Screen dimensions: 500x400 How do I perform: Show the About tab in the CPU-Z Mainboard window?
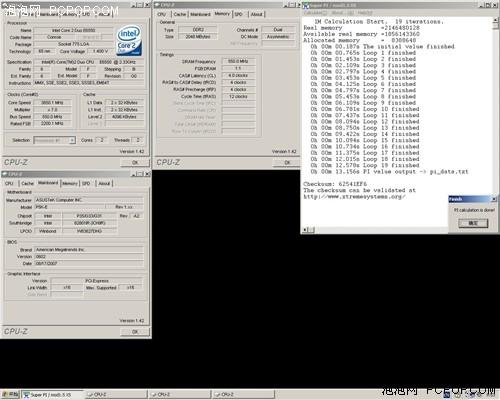[104, 183]
